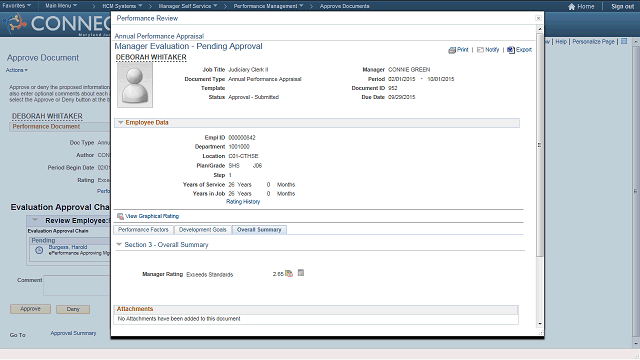This screenshot has width=640, height=360.
Task: Open the Rating History link
Action: 243,202
